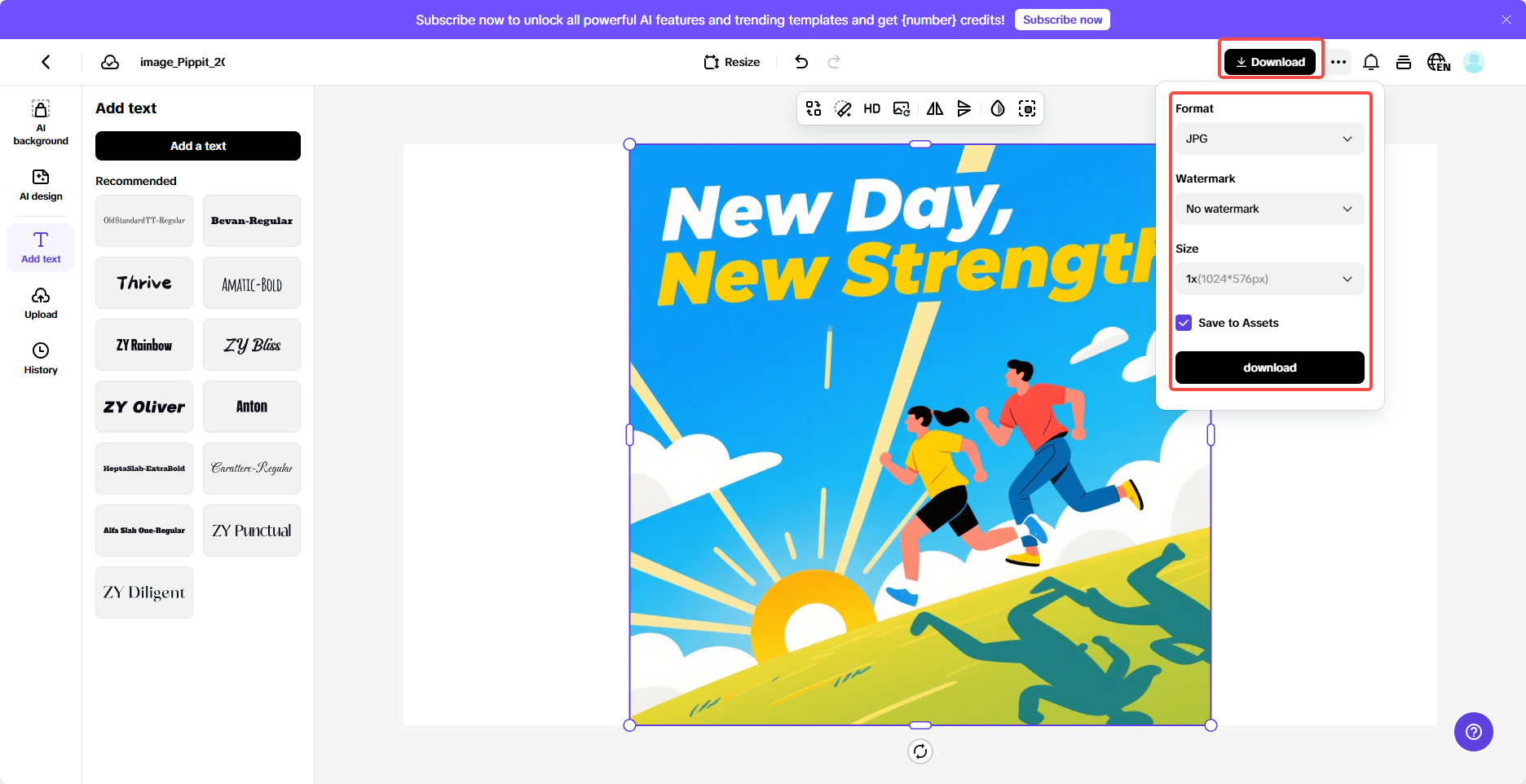Image resolution: width=1526 pixels, height=784 pixels.
Task: Open the help question mark button
Action: (1473, 732)
